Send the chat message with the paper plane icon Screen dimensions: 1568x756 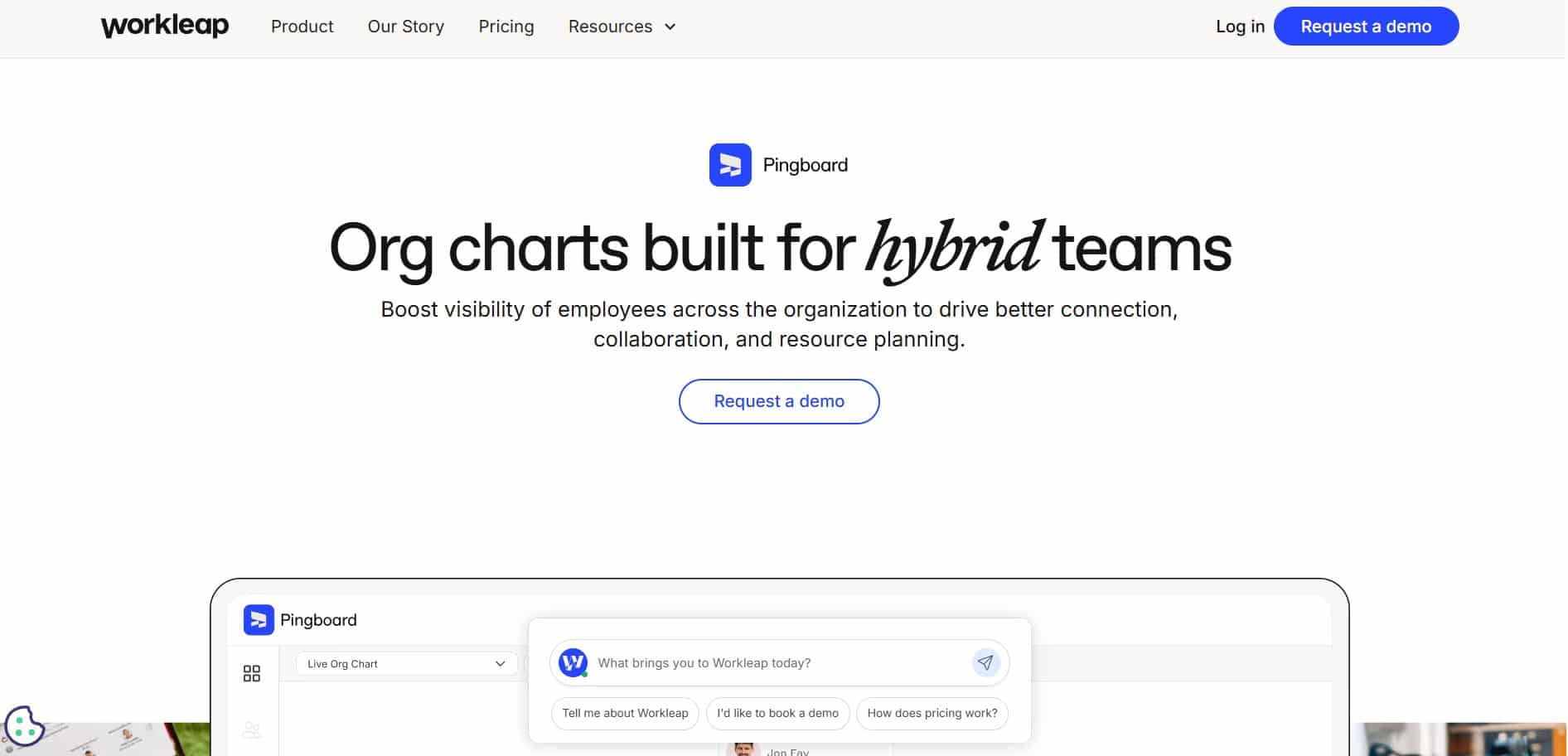point(985,662)
